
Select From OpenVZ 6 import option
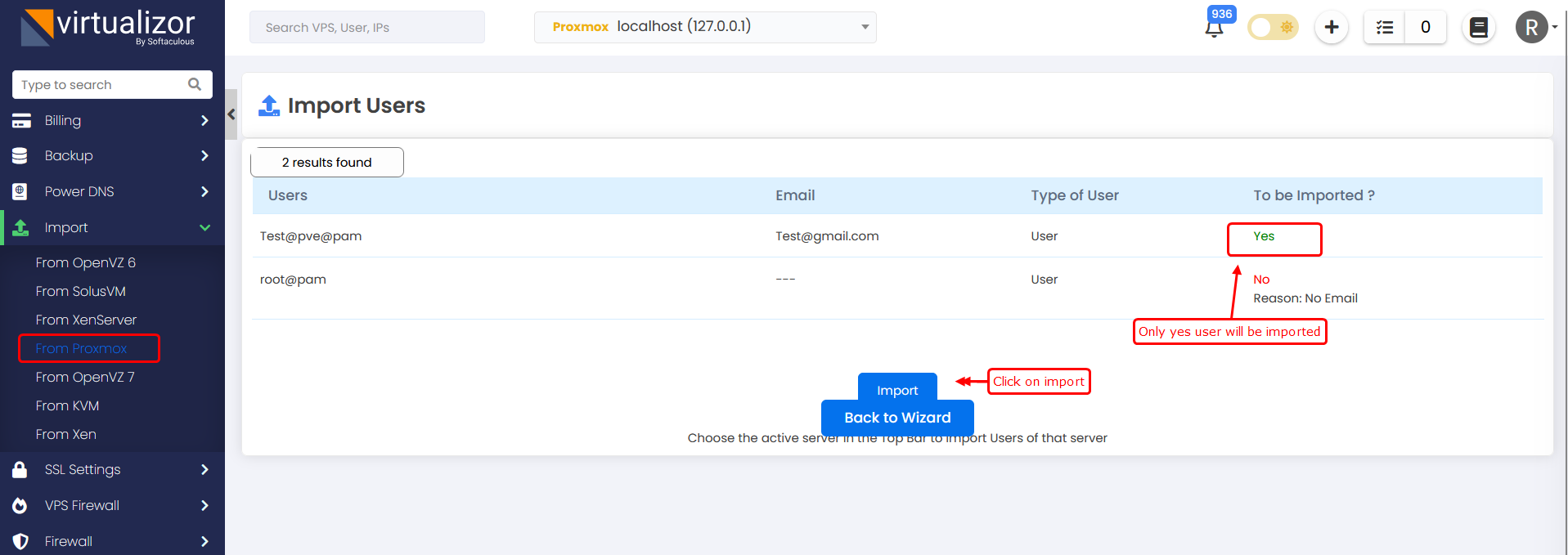point(86,262)
